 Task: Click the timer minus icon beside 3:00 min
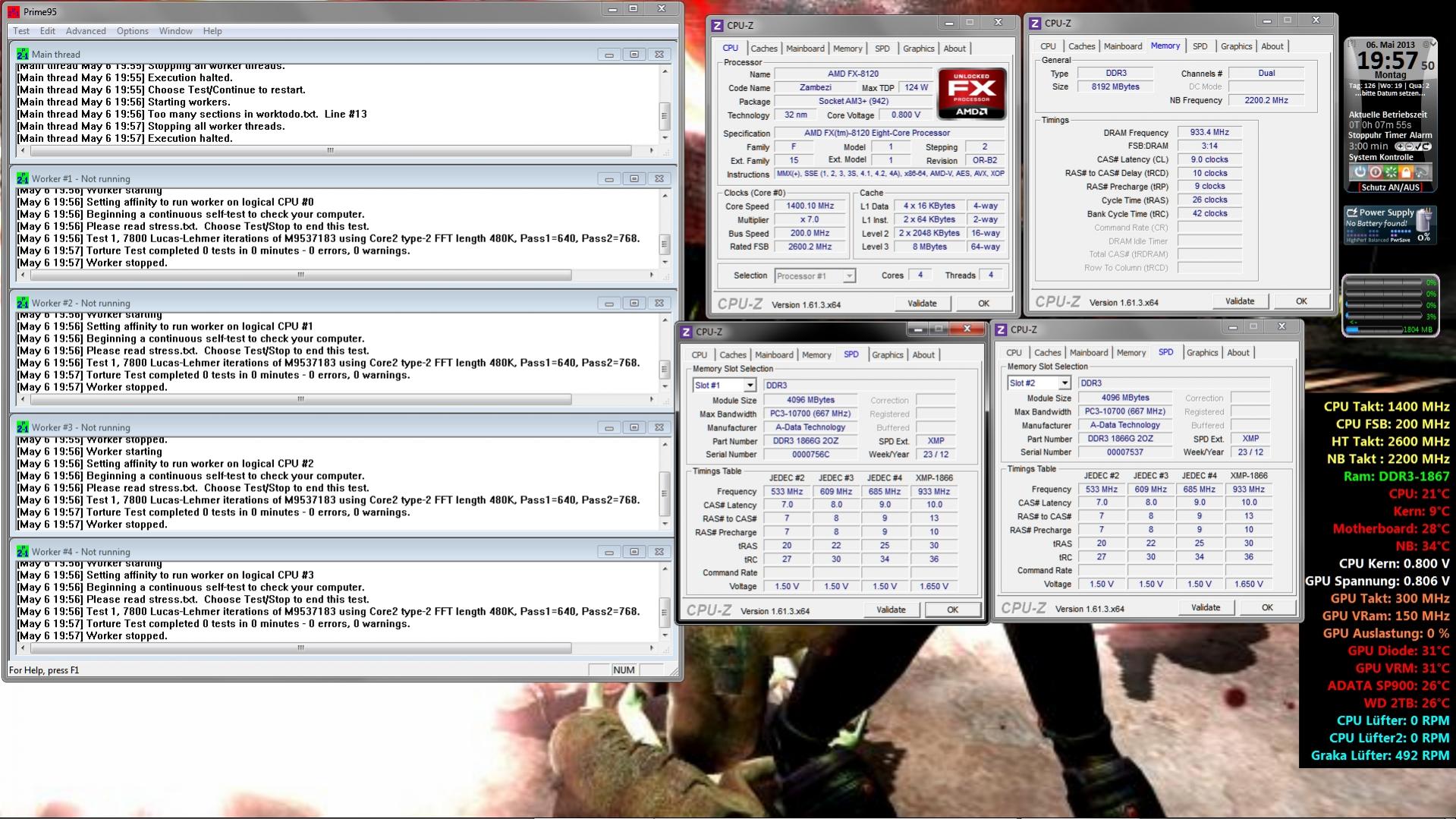coord(1409,146)
